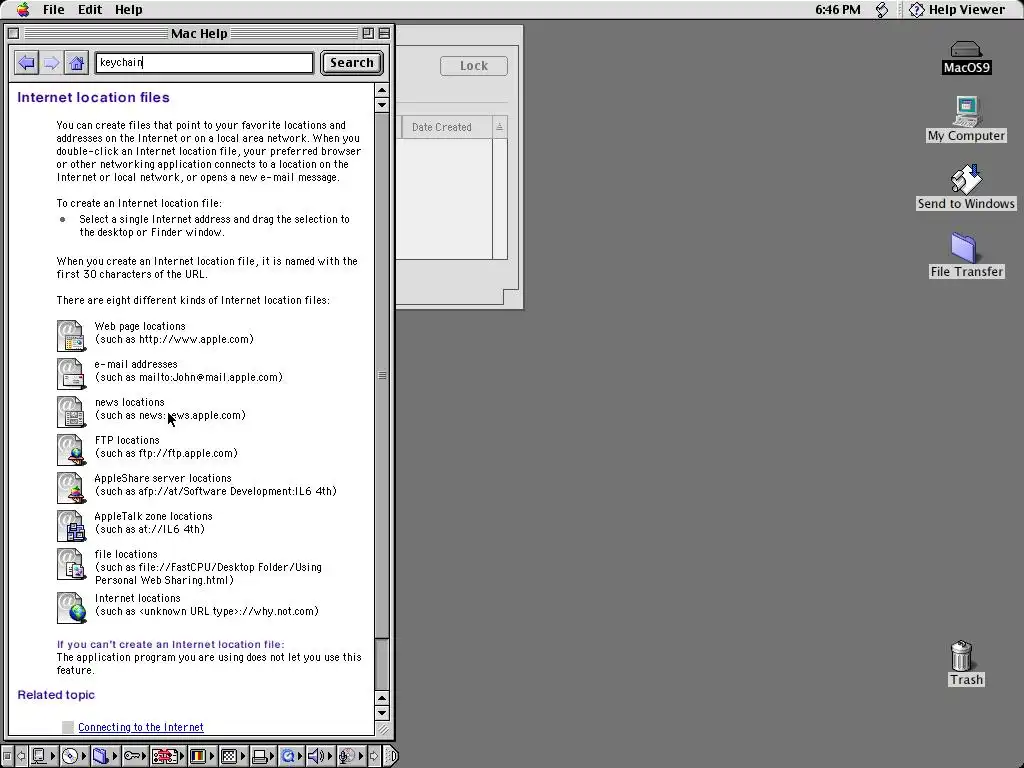The width and height of the screenshot is (1024, 768).
Task: Open the Keychain control strip module
Action: (x=136, y=756)
